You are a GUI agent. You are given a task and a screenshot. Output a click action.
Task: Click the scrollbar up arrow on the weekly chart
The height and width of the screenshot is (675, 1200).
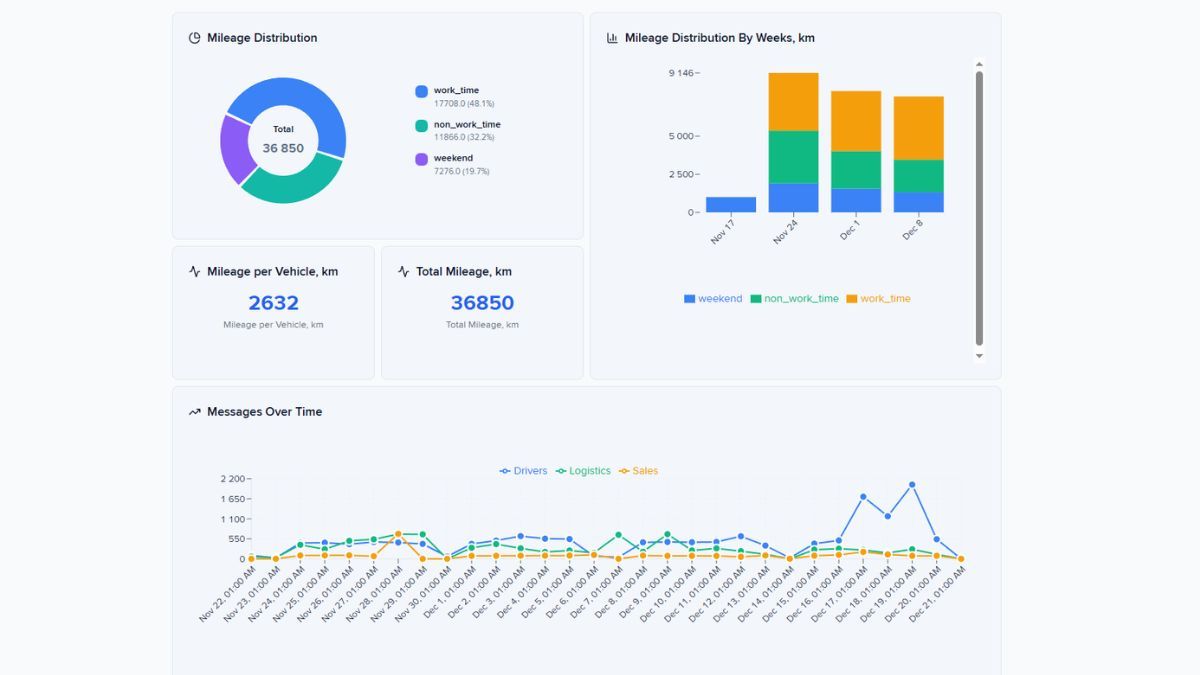(980, 62)
